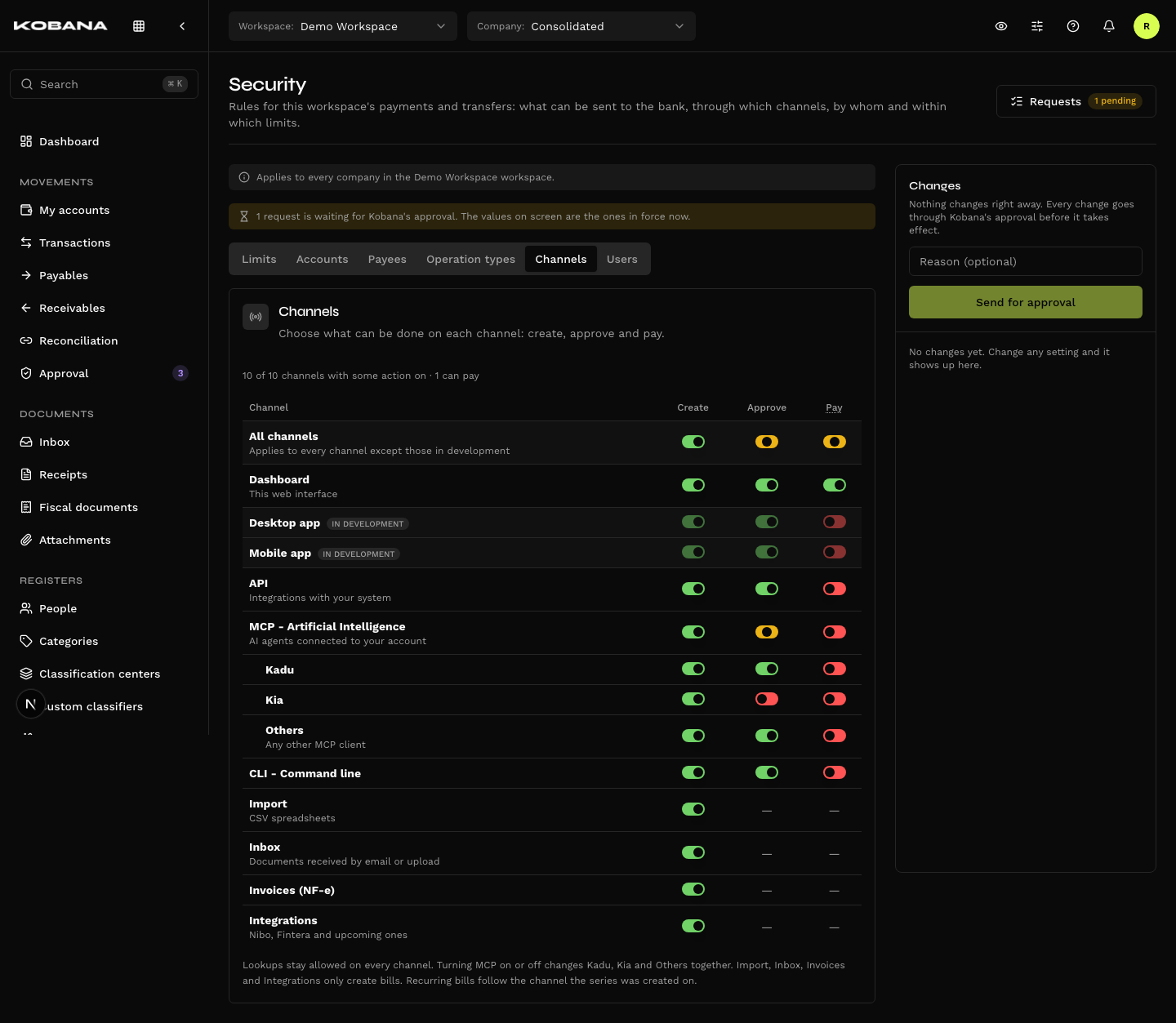Click the Reconciliation link icon

click(x=26, y=340)
